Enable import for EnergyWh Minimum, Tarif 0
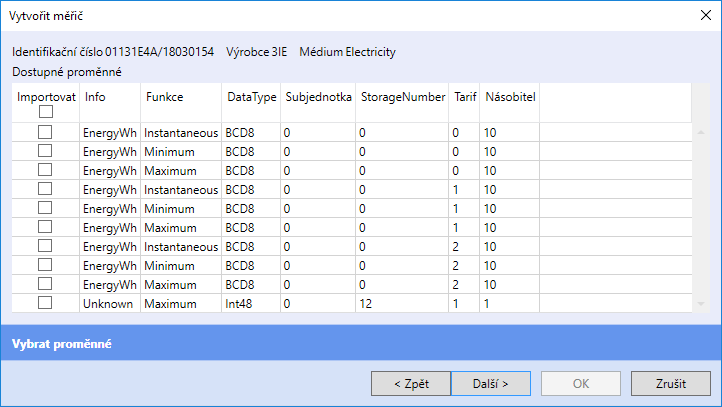 tap(45, 151)
